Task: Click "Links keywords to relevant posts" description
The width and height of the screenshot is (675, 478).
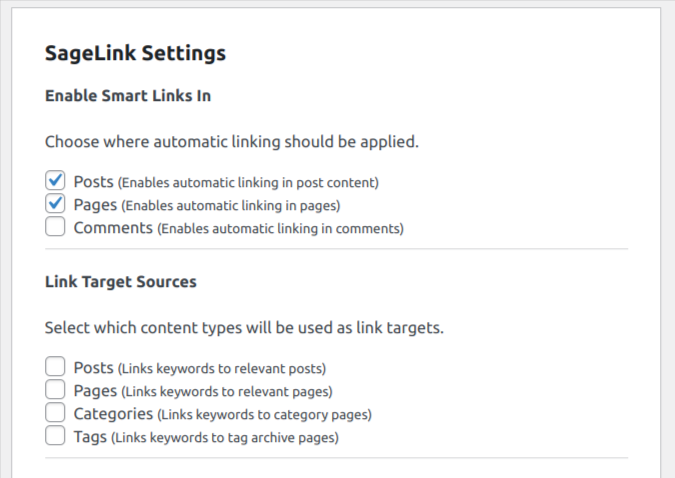Action: click(222, 369)
